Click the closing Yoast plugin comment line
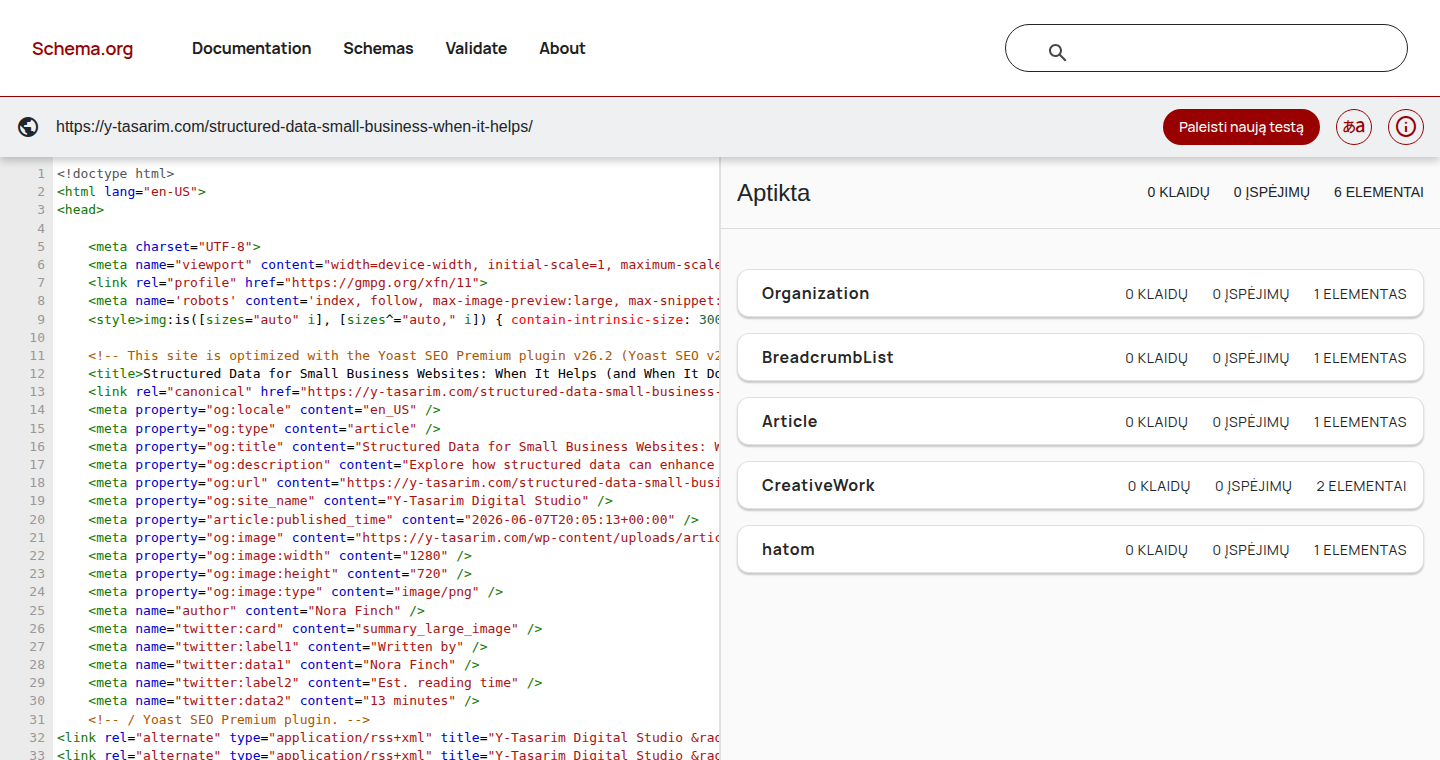The width and height of the screenshot is (1440, 760). (x=229, y=720)
